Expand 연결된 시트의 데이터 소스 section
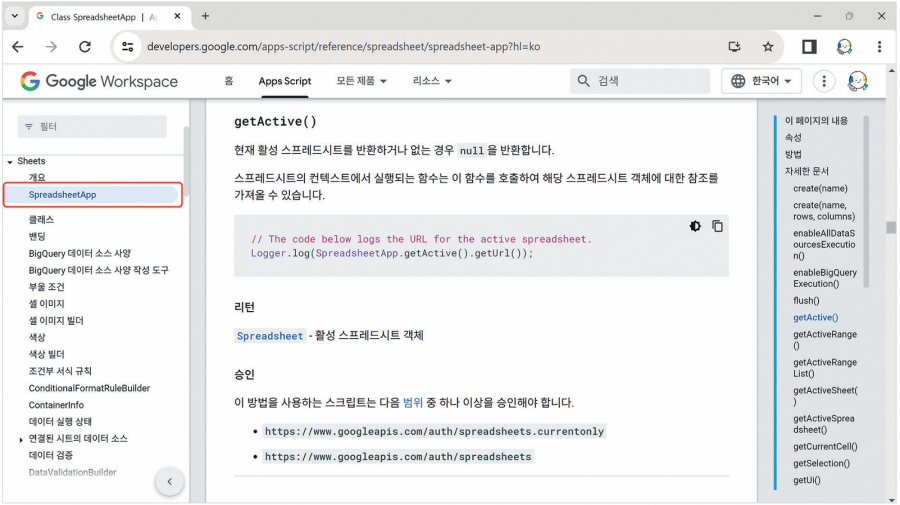Image resolution: width=900 pixels, height=505 pixels. [x=21, y=440]
